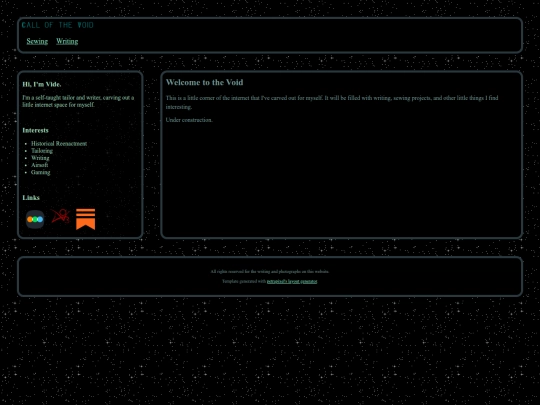
Task: Go to the Sewing page
Action: coord(37,41)
